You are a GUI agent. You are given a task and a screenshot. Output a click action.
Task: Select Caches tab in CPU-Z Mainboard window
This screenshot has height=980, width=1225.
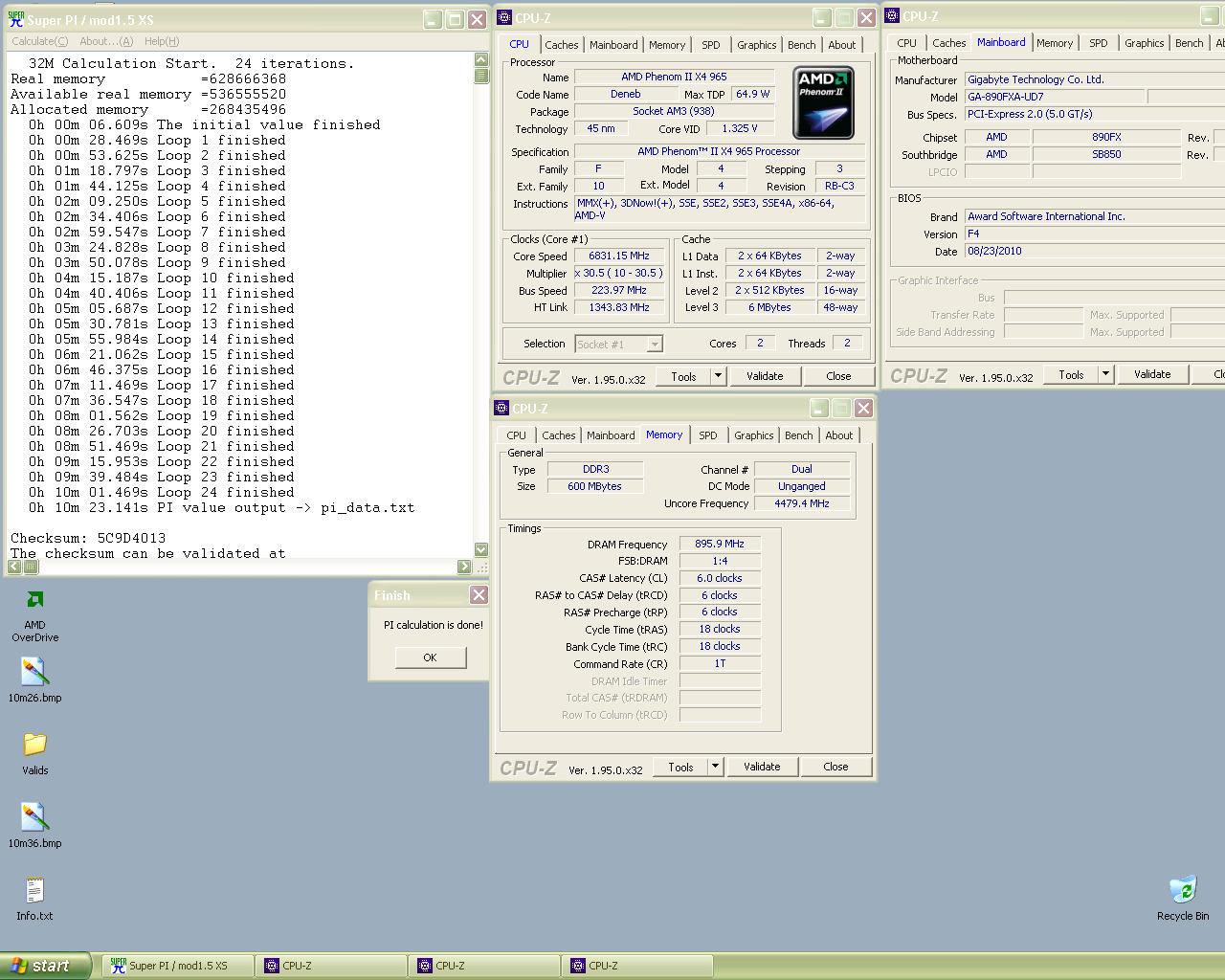tap(949, 43)
